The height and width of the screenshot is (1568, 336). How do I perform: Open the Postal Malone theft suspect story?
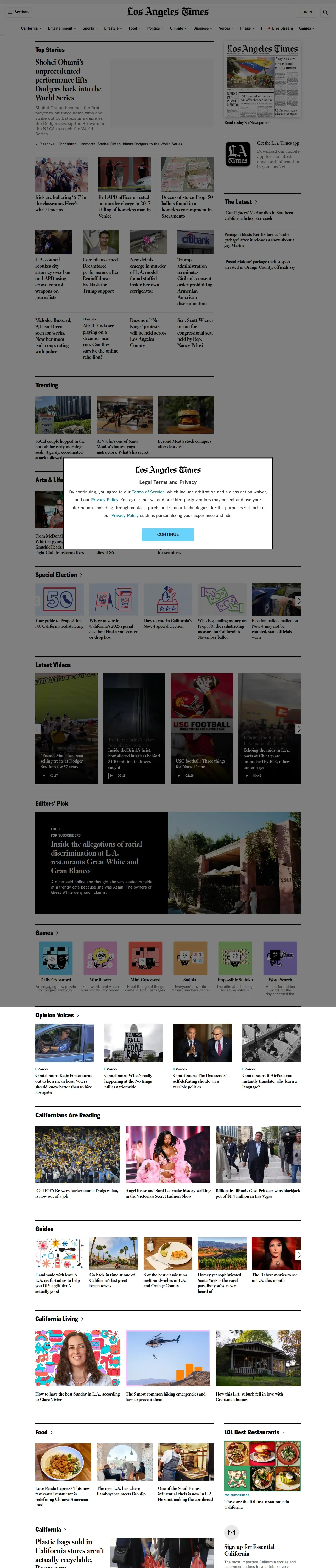point(260,264)
